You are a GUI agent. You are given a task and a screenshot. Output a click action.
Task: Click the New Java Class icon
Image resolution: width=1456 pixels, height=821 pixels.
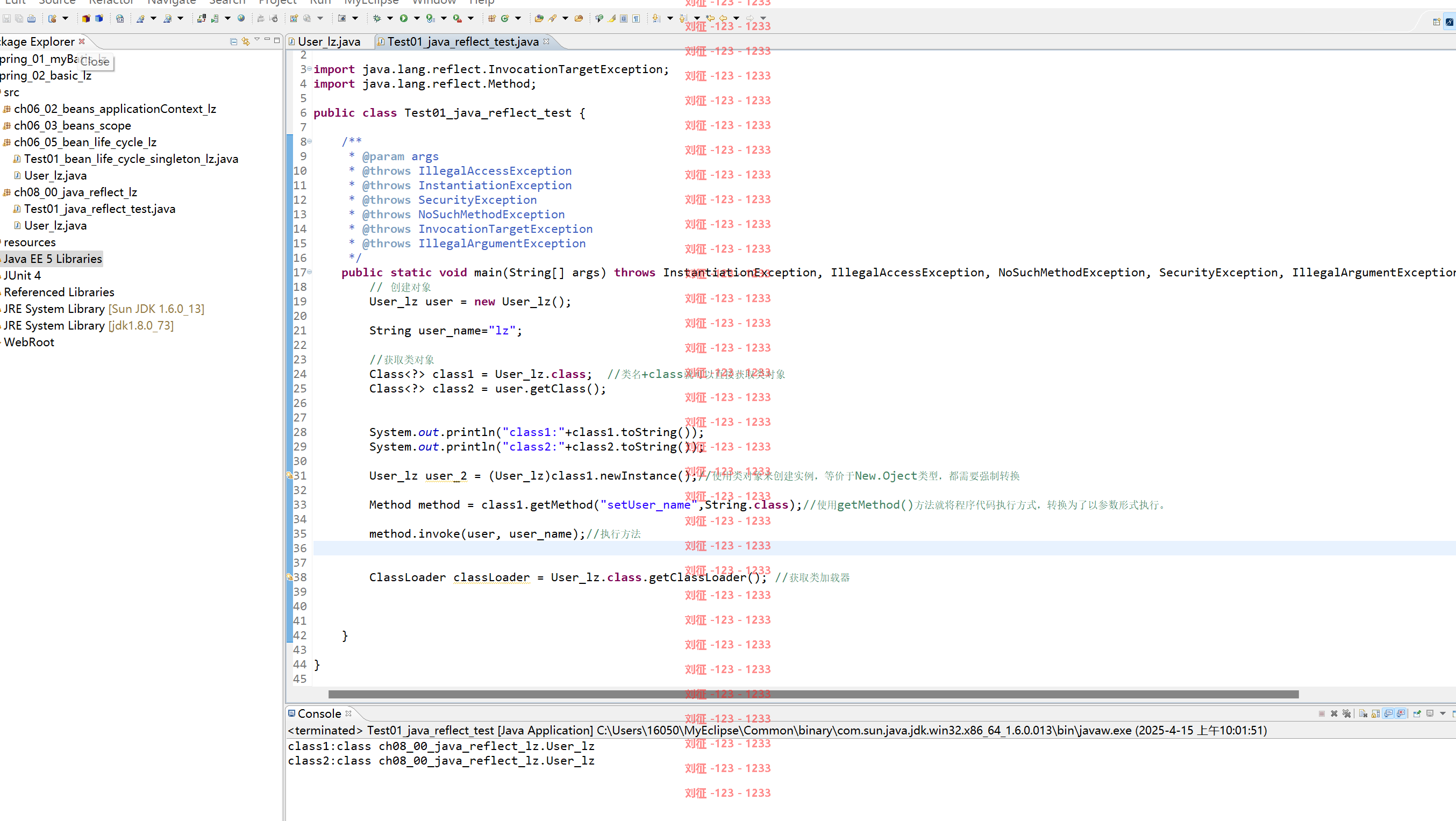click(505, 19)
